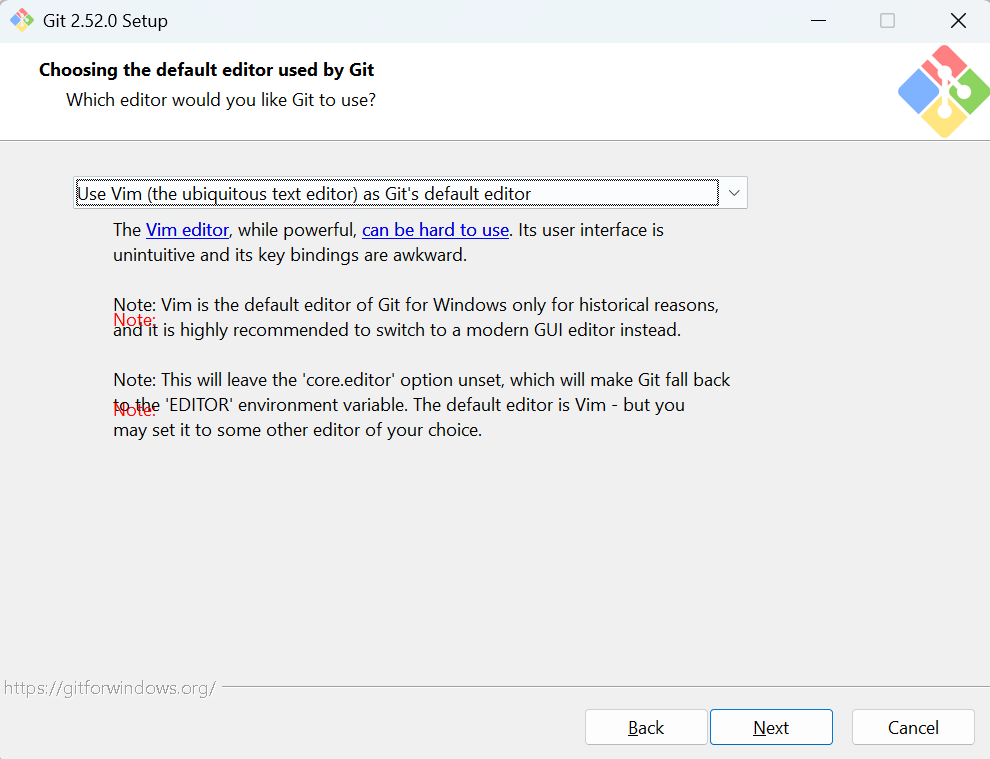
Task: Click the note about the 'core.editor' option unset
Action: [x=422, y=405]
